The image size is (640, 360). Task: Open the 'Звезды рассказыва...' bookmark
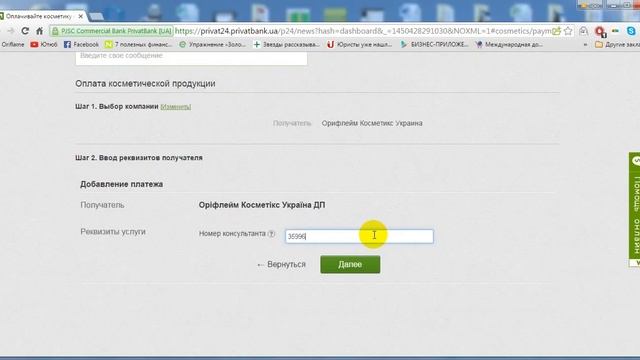click(286, 44)
